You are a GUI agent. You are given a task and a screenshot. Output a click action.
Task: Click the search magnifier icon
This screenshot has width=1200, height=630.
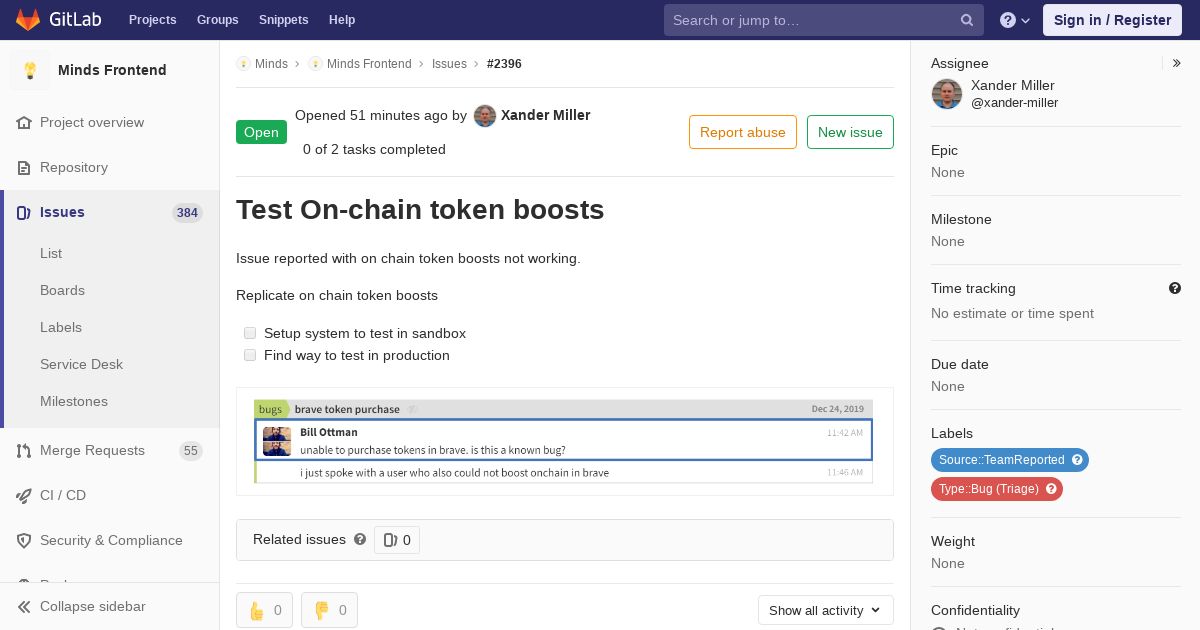(x=967, y=20)
